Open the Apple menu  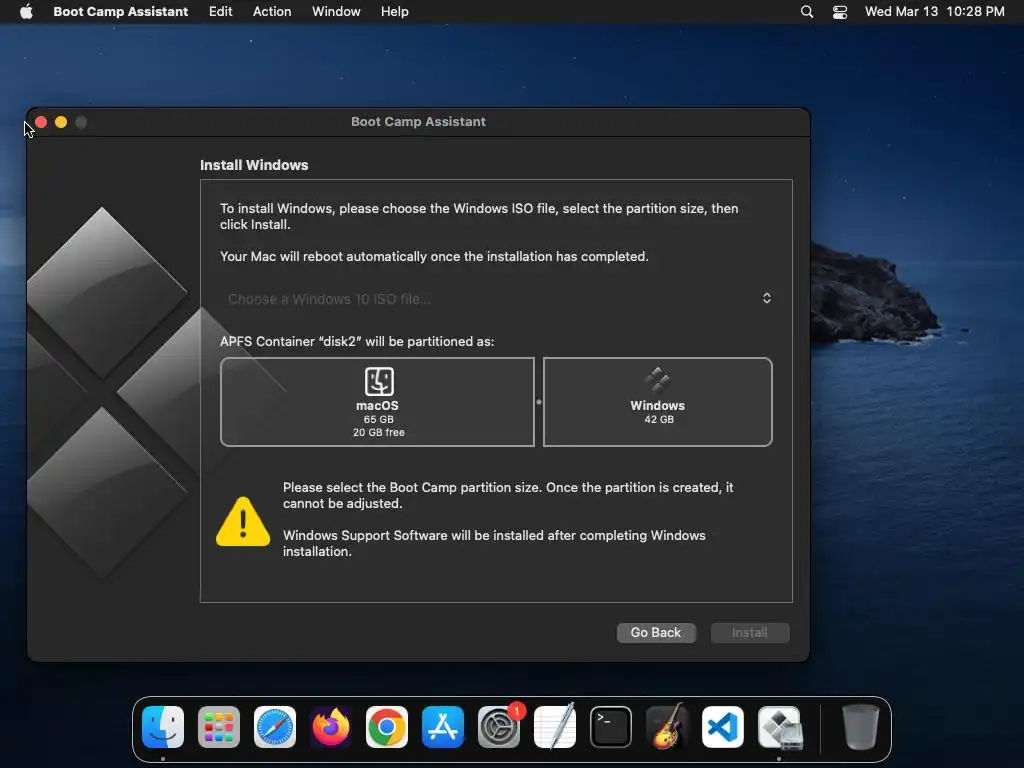pos(26,11)
